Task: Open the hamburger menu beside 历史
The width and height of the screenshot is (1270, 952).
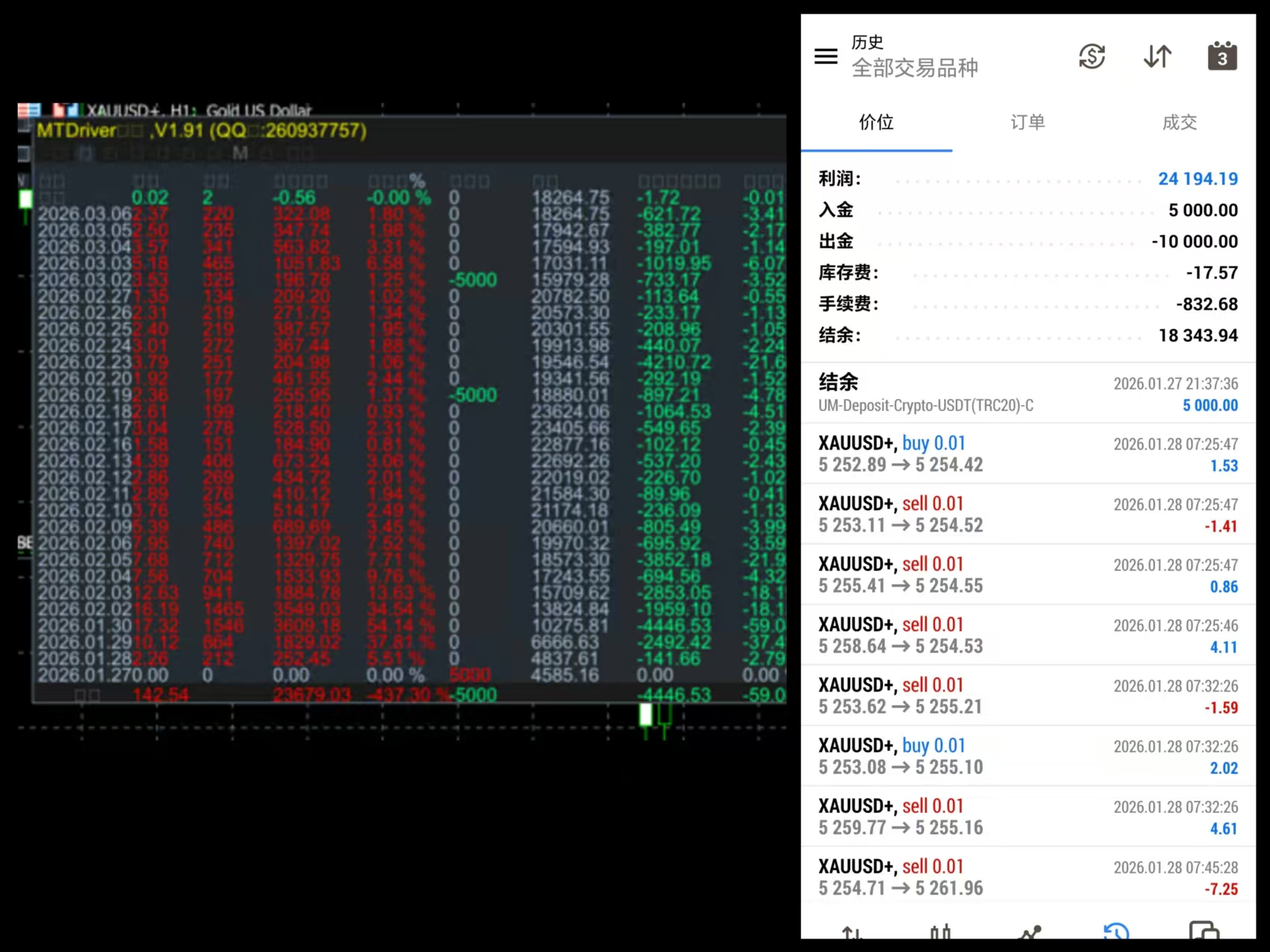Action: (826, 57)
